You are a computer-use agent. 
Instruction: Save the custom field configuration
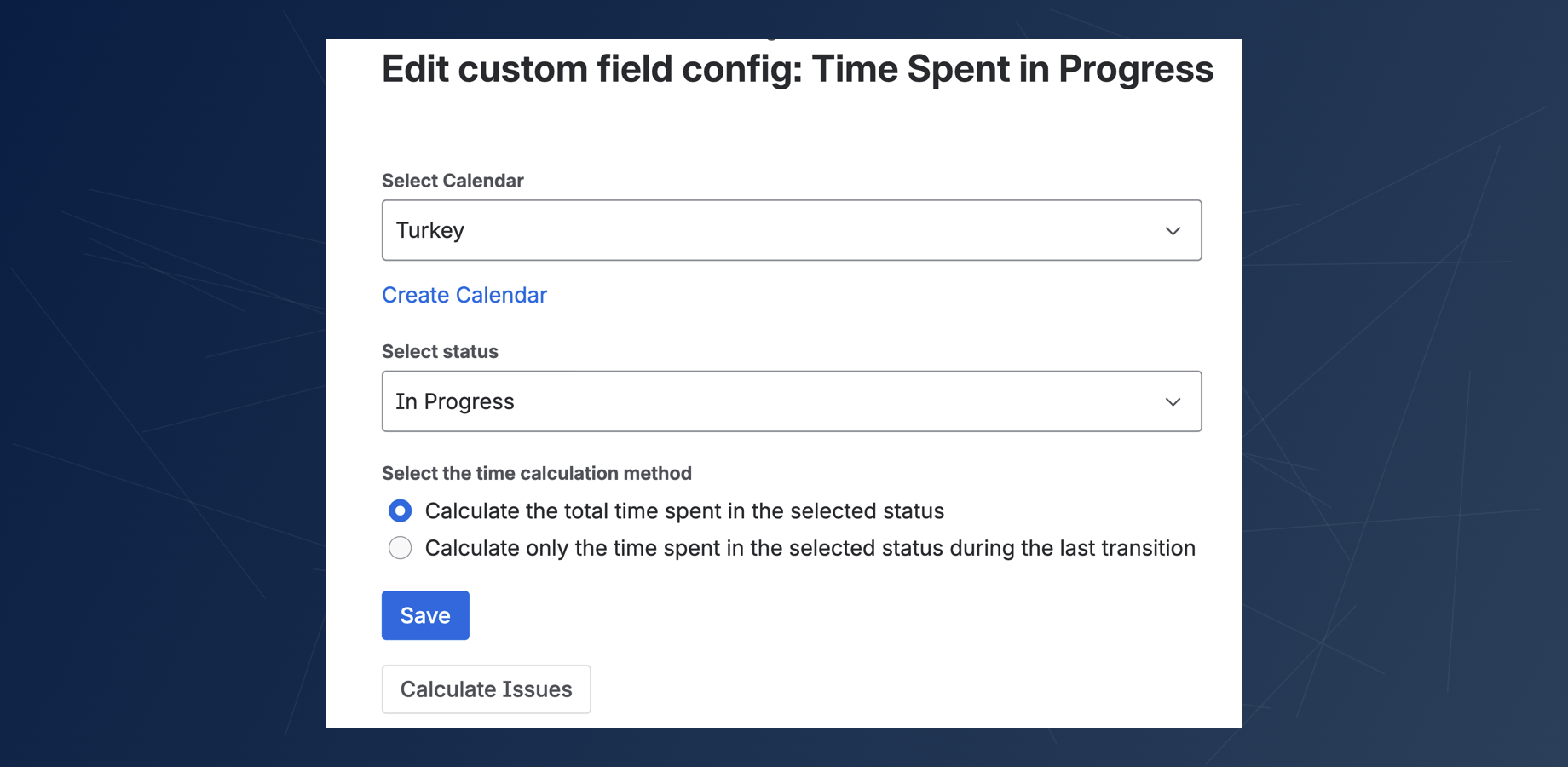click(424, 614)
